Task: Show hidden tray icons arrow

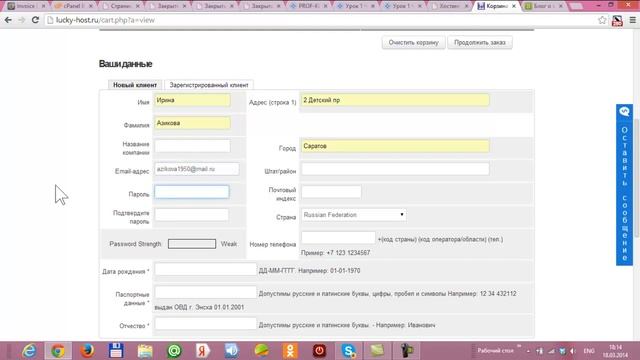Action: click(528, 351)
